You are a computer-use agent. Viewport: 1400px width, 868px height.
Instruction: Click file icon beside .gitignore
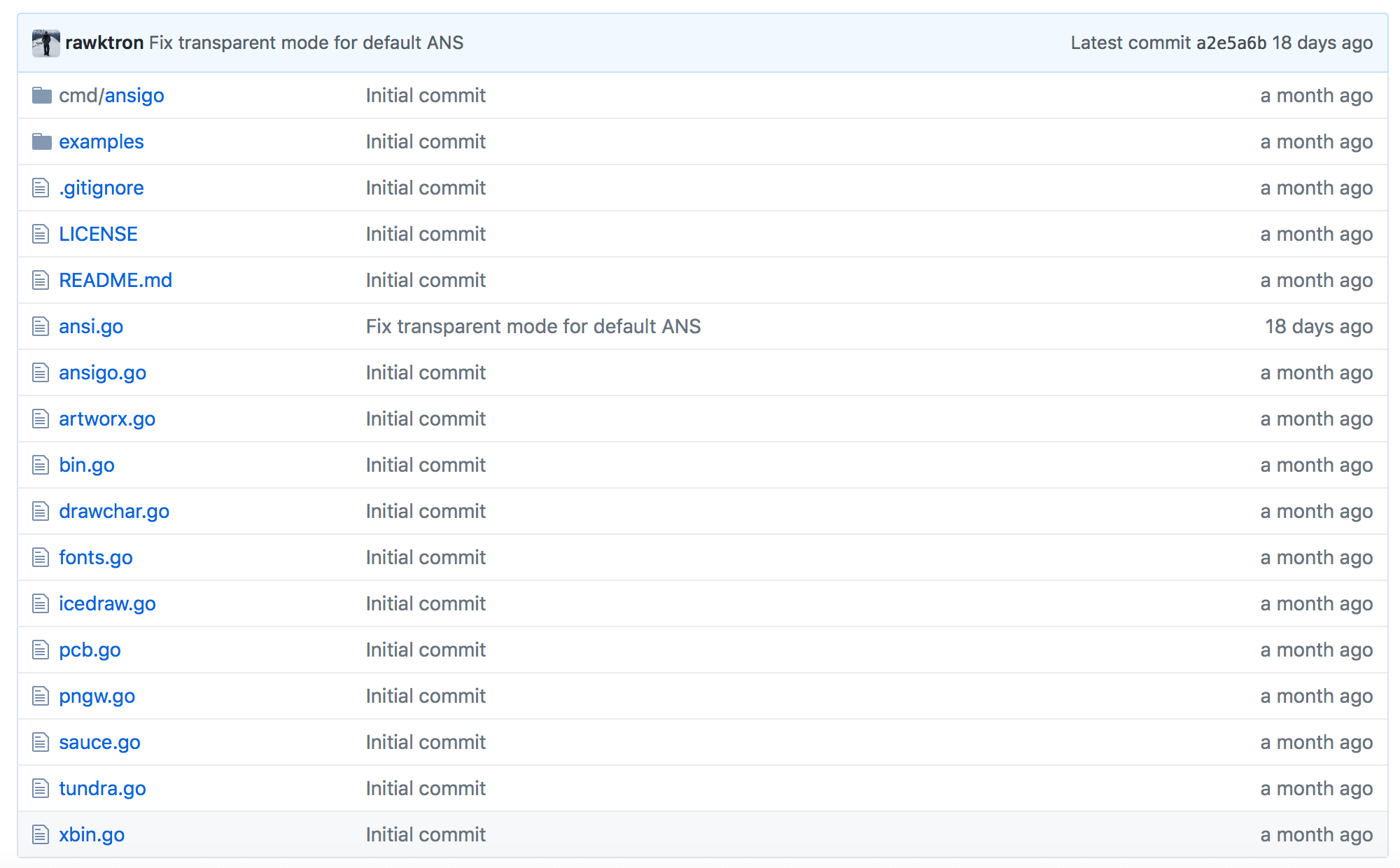(x=41, y=188)
